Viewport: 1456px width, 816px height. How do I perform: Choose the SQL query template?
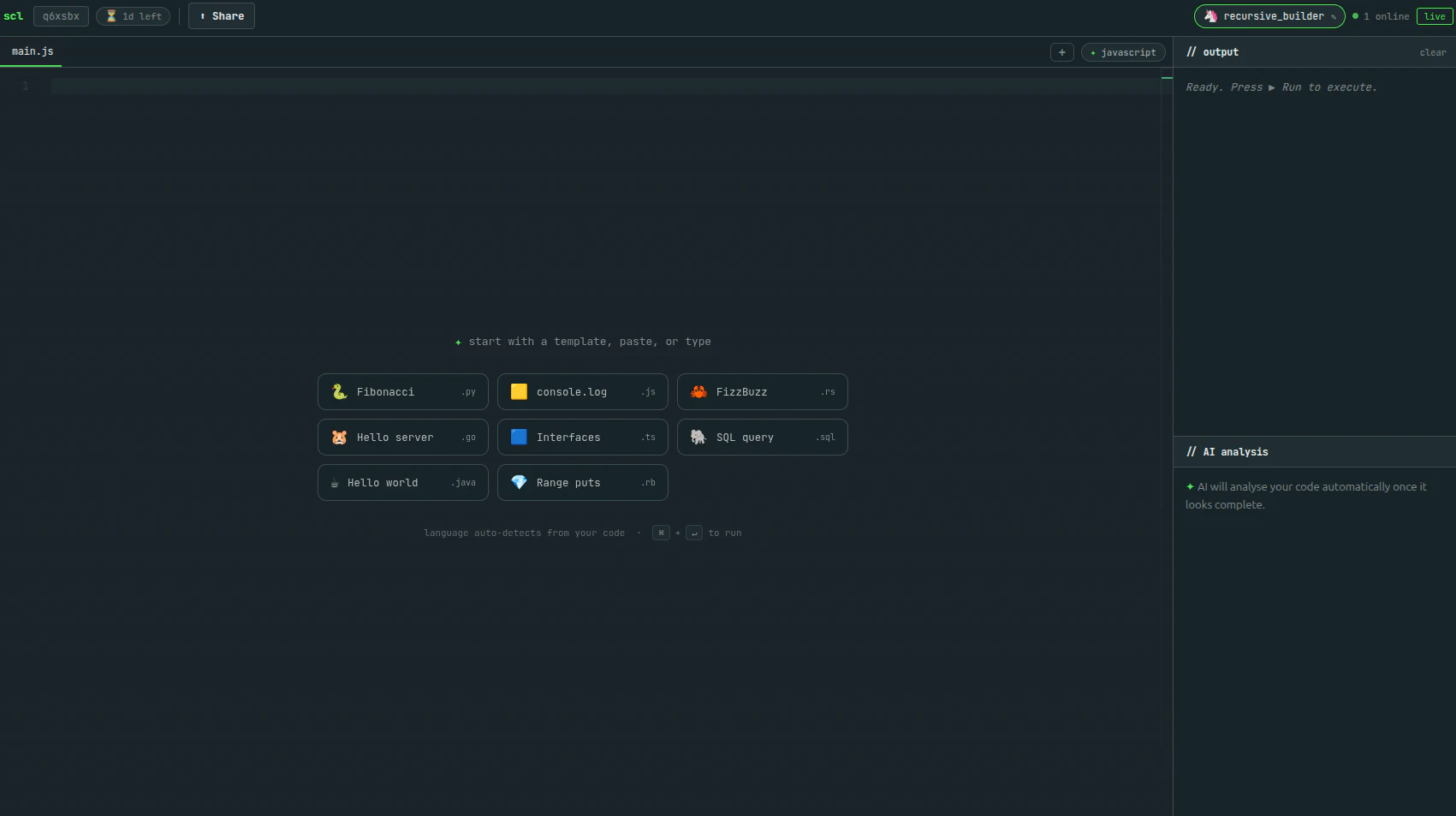(x=763, y=438)
